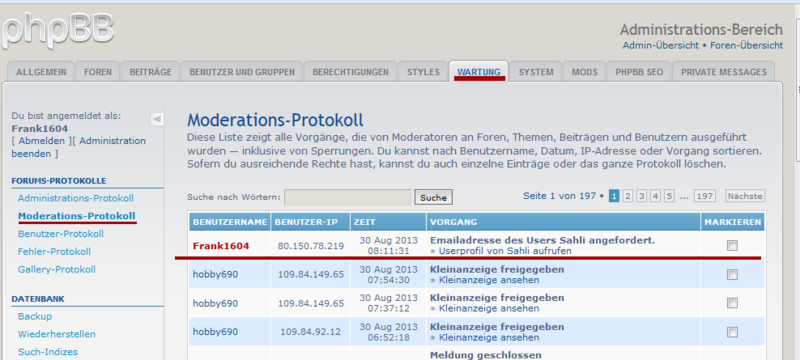Go to Foren-Übersicht link
Viewport: 800px width, 360px height.
point(746,45)
